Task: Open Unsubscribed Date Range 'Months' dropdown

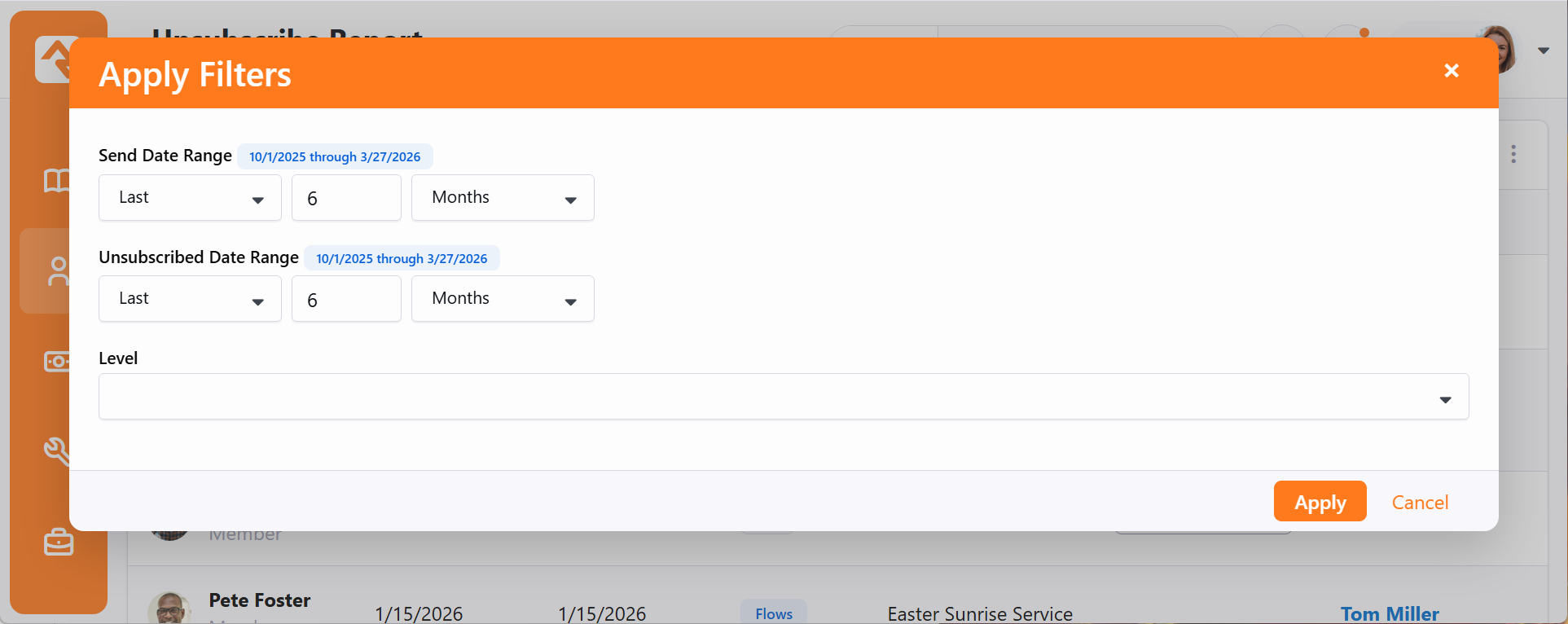Action: pos(503,299)
